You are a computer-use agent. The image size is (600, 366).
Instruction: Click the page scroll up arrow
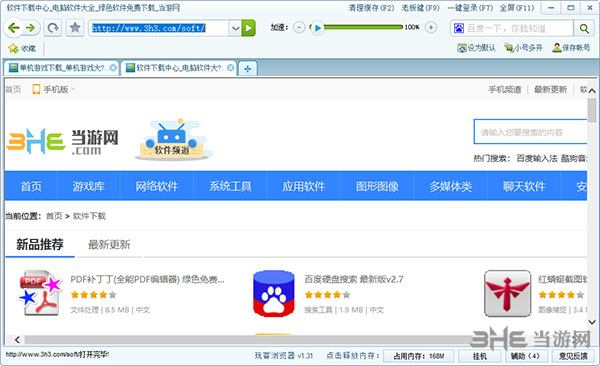click(592, 91)
